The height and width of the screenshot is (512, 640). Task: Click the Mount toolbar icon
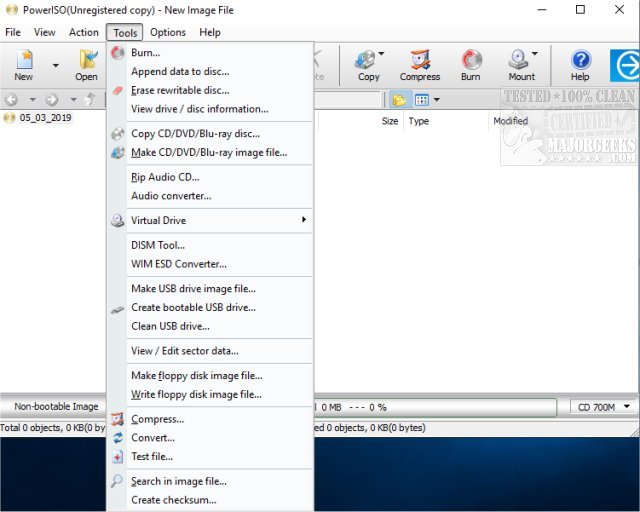(x=521, y=65)
